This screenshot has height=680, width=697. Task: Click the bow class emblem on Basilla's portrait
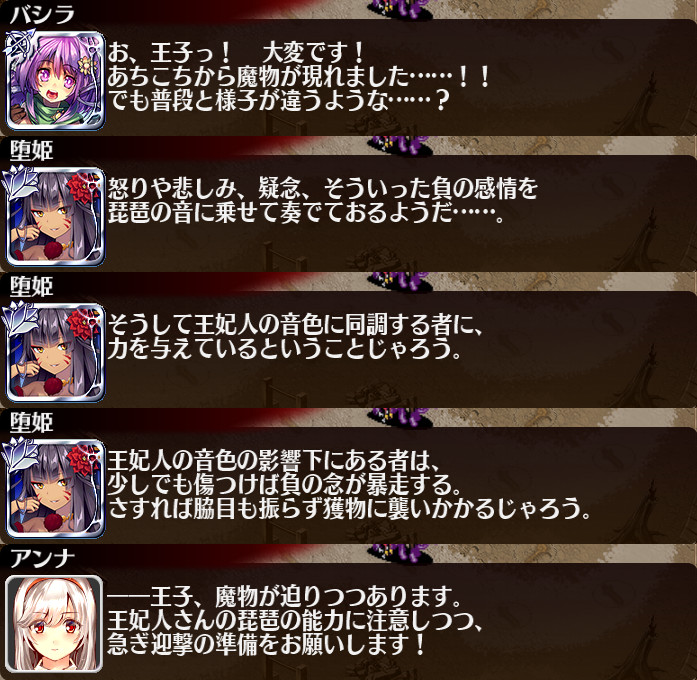[x=18, y=45]
